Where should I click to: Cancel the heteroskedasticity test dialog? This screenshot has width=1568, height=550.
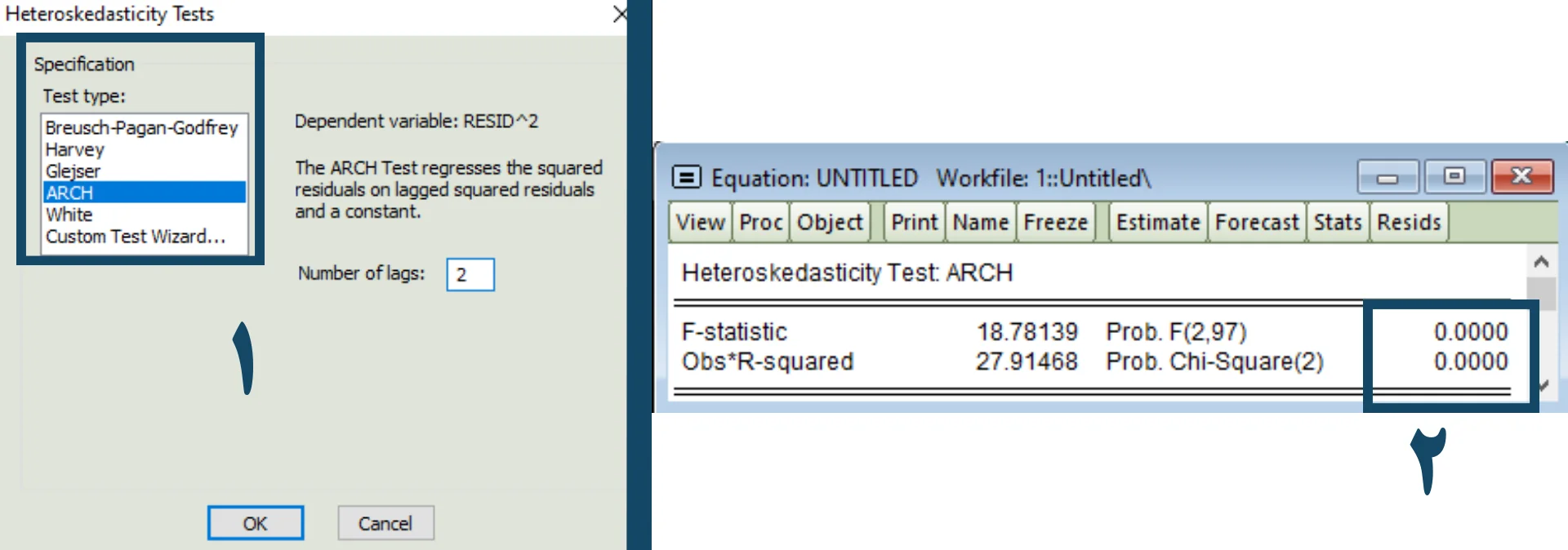pos(385,523)
